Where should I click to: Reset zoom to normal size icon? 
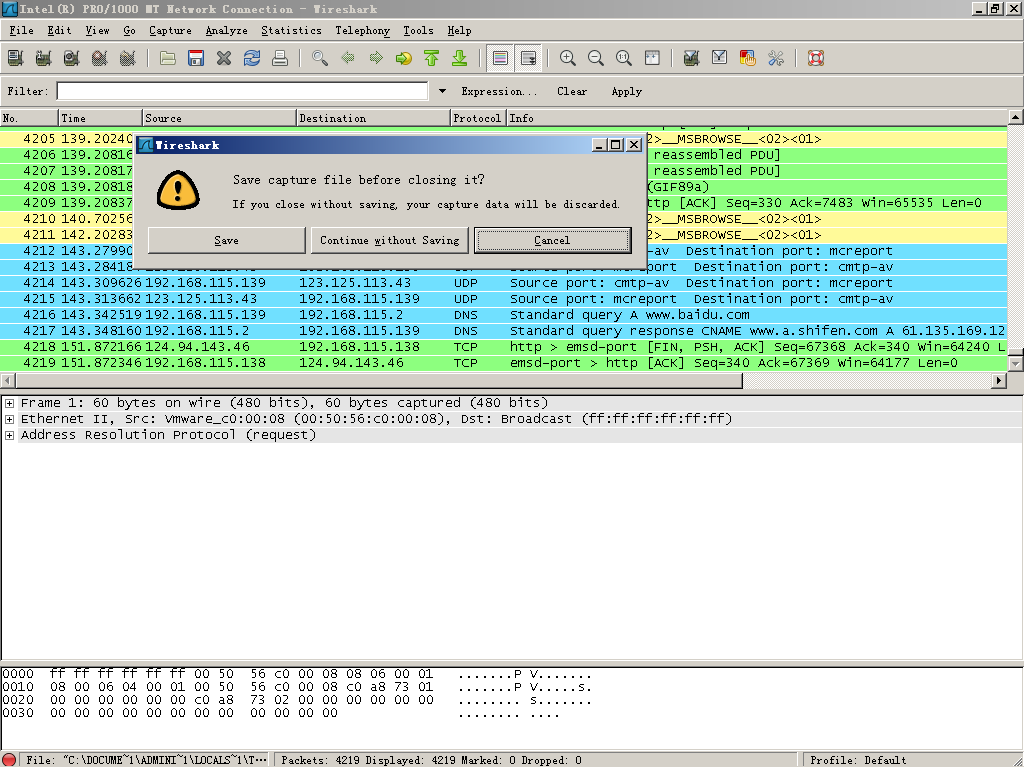point(624,58)
